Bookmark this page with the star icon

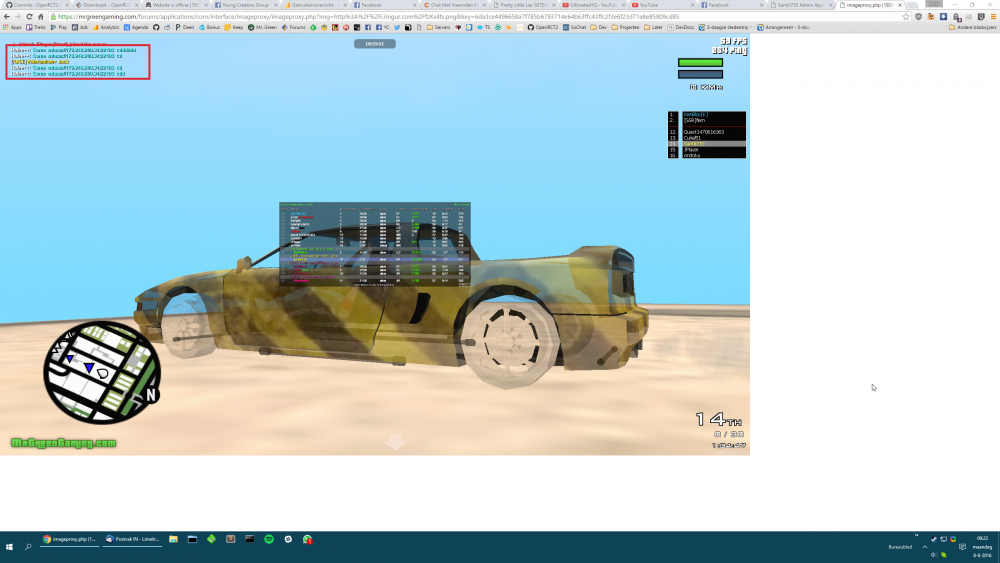[x=906, y=17]
